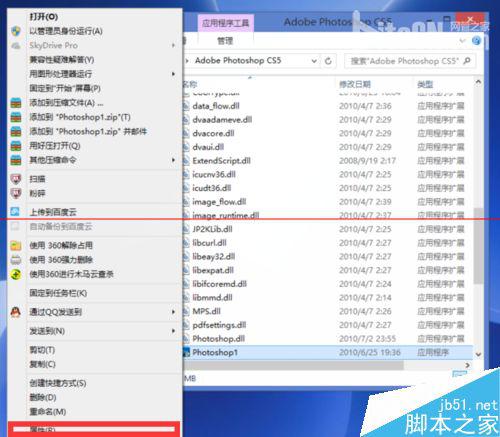Click the magnifier icon in the search box
Viewport: 500px width, 437px height.
[467, 61]
